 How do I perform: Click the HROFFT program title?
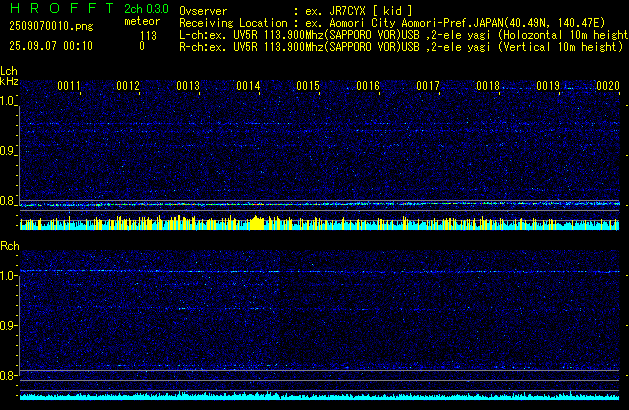62,8
